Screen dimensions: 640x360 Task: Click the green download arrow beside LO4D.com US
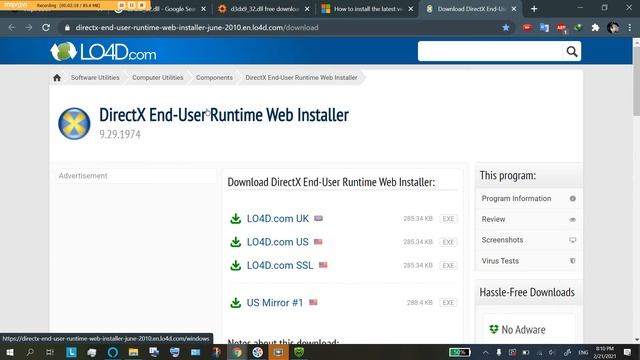(236, 242)
